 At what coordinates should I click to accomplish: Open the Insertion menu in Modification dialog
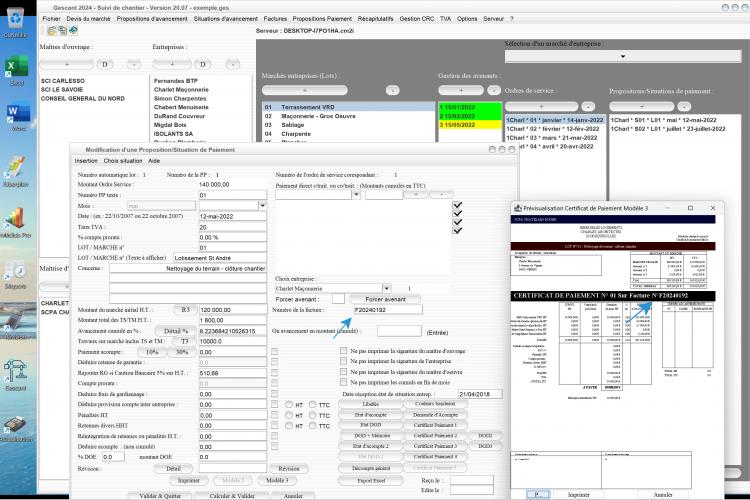coord(86,161)
